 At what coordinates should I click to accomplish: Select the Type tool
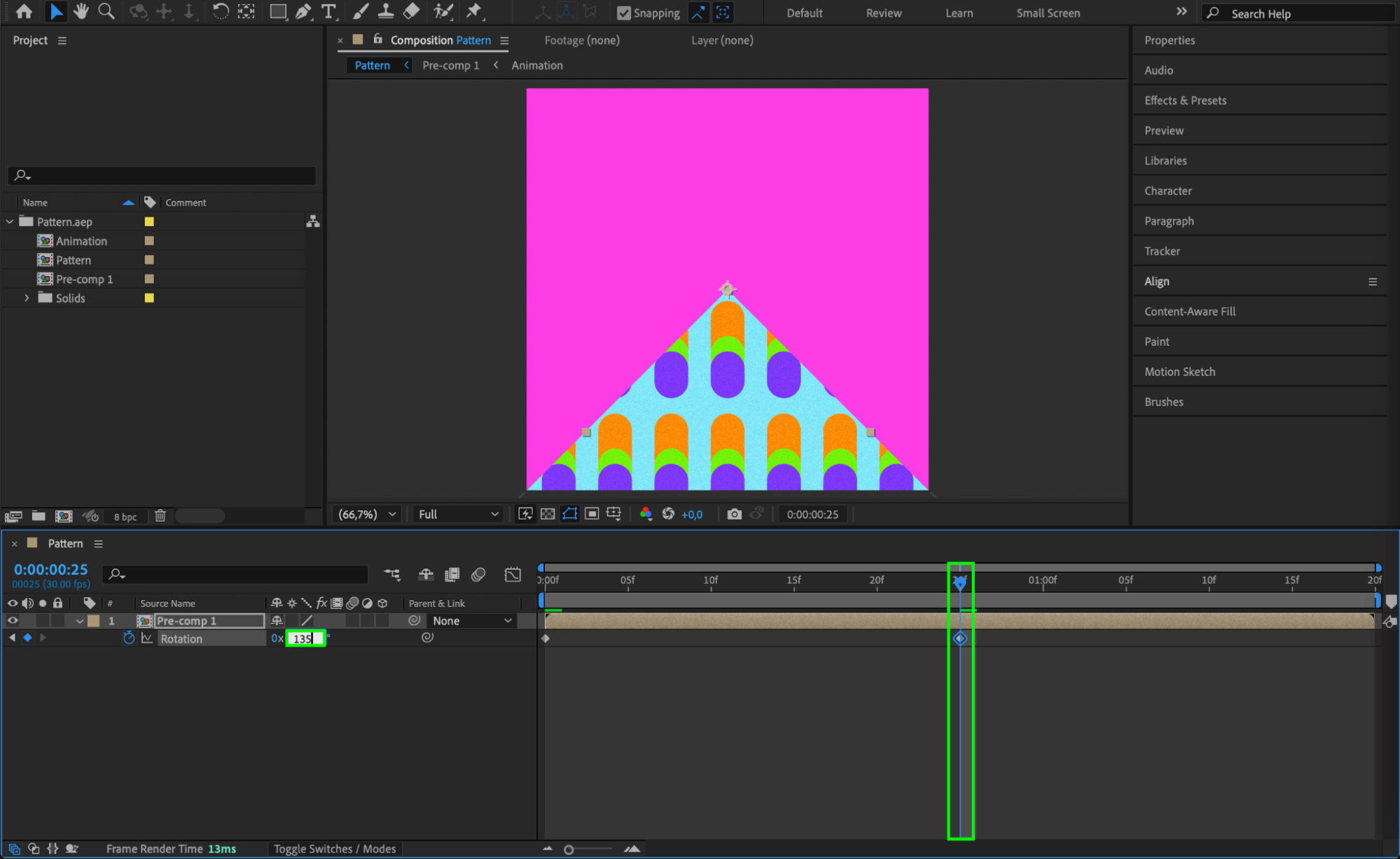(x=328, y=11)
